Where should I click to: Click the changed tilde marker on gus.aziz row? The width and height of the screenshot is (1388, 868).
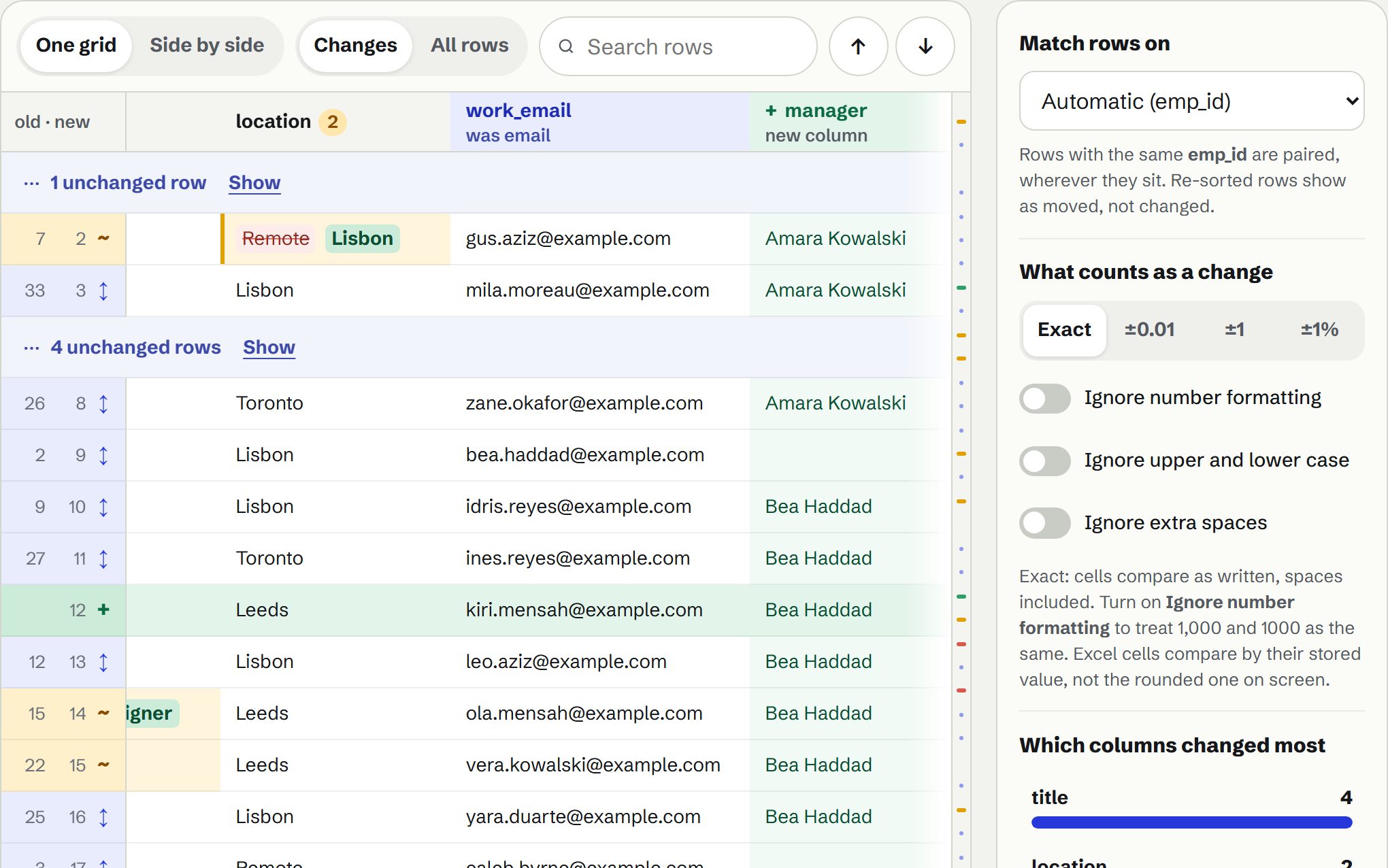click(x=103, y=238)
